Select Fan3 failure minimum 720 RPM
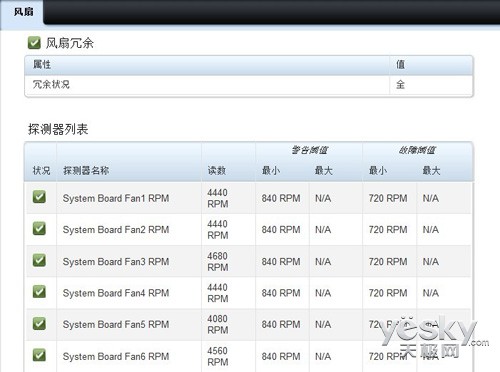Screen dimensions: 500x372 (388, 262)
